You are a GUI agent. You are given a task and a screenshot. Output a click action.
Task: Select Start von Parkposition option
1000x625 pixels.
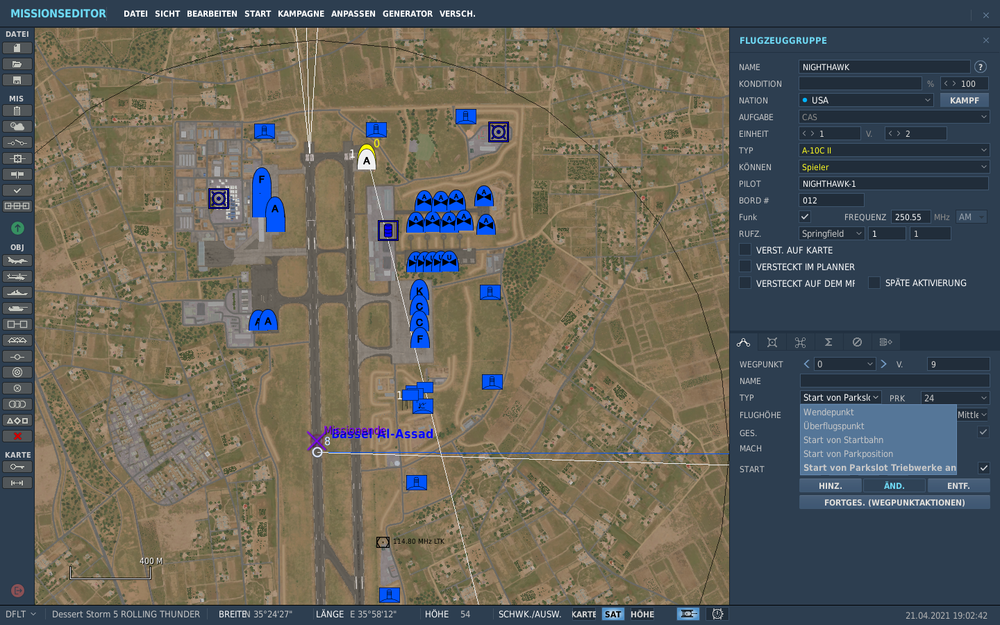coord(878,454)
